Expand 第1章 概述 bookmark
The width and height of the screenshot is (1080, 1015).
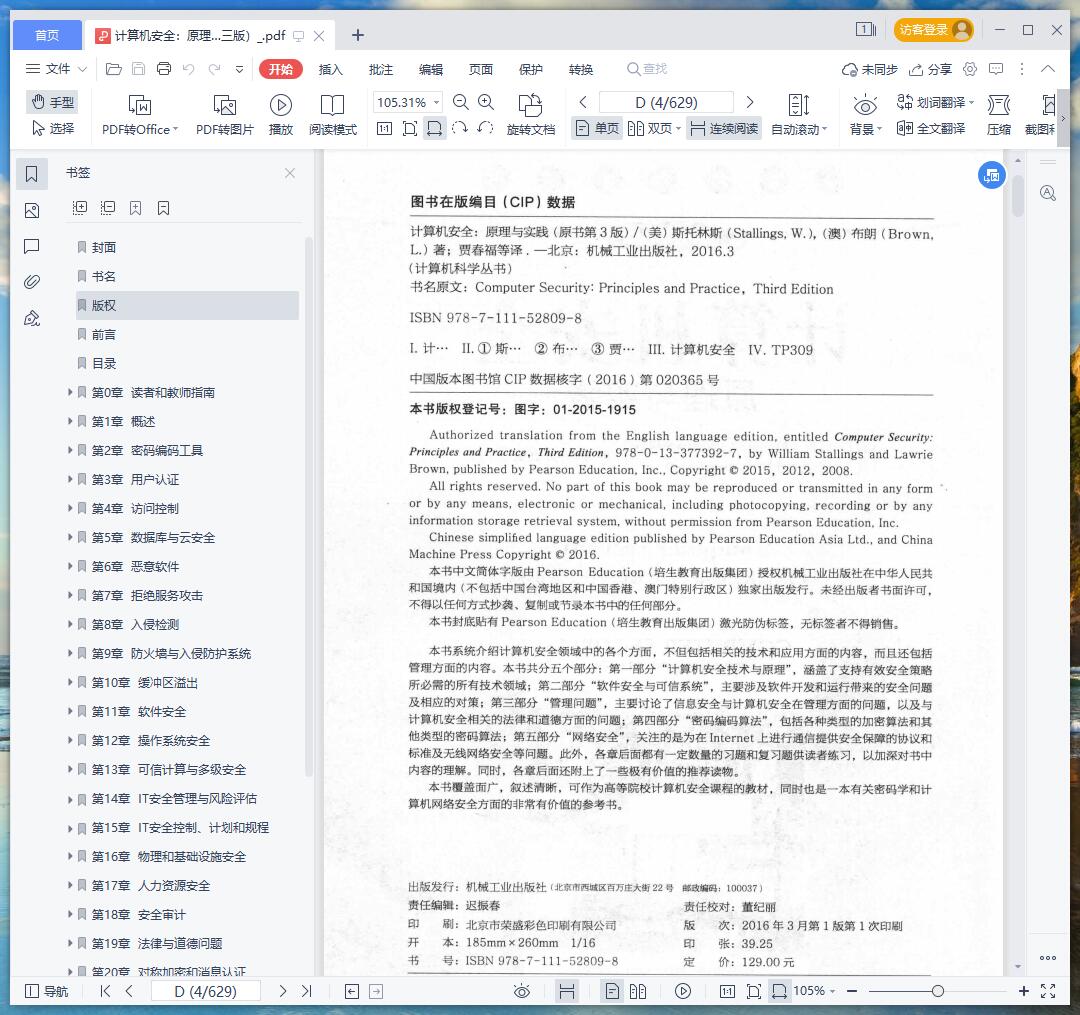coord(70,421)
